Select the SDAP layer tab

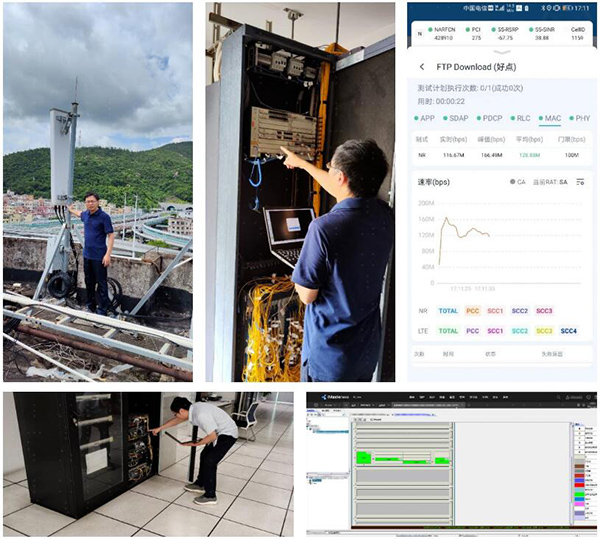coord(456,118)
